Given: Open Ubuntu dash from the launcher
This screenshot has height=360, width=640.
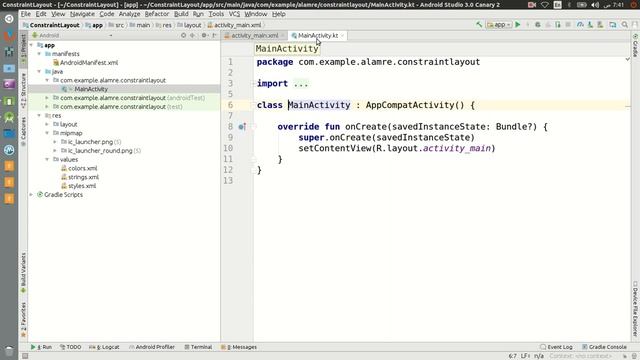Looking at the screenshot, I should coord(9,19).
